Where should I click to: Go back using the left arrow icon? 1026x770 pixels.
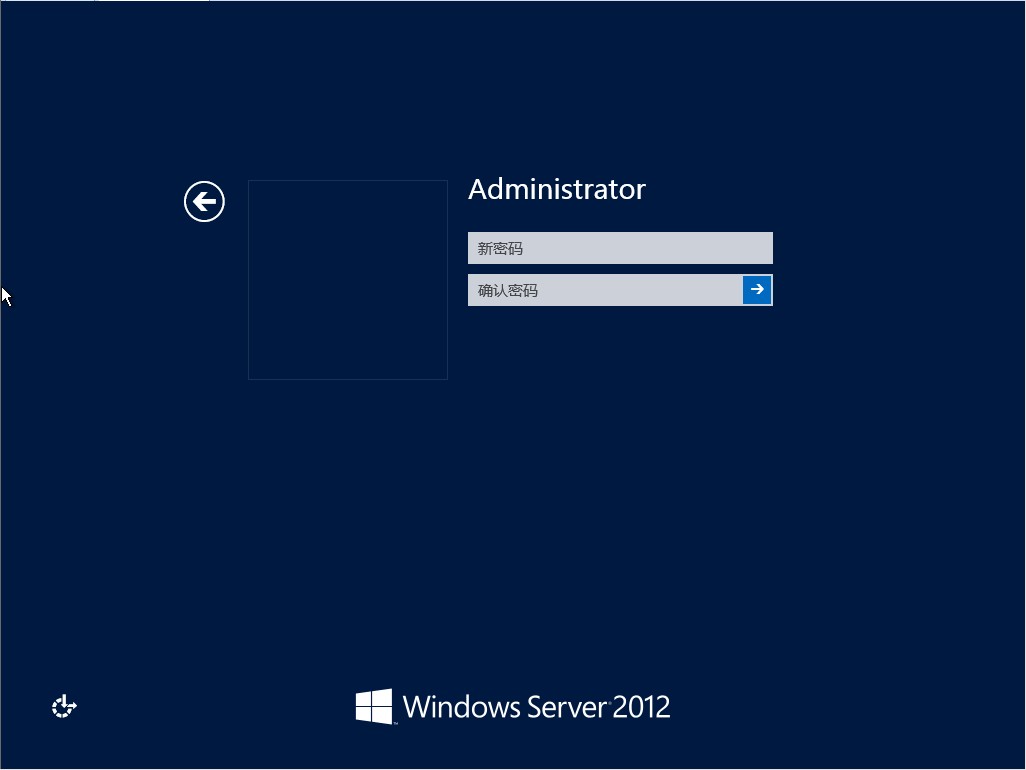pyautogui.click(x=204, y=202)
